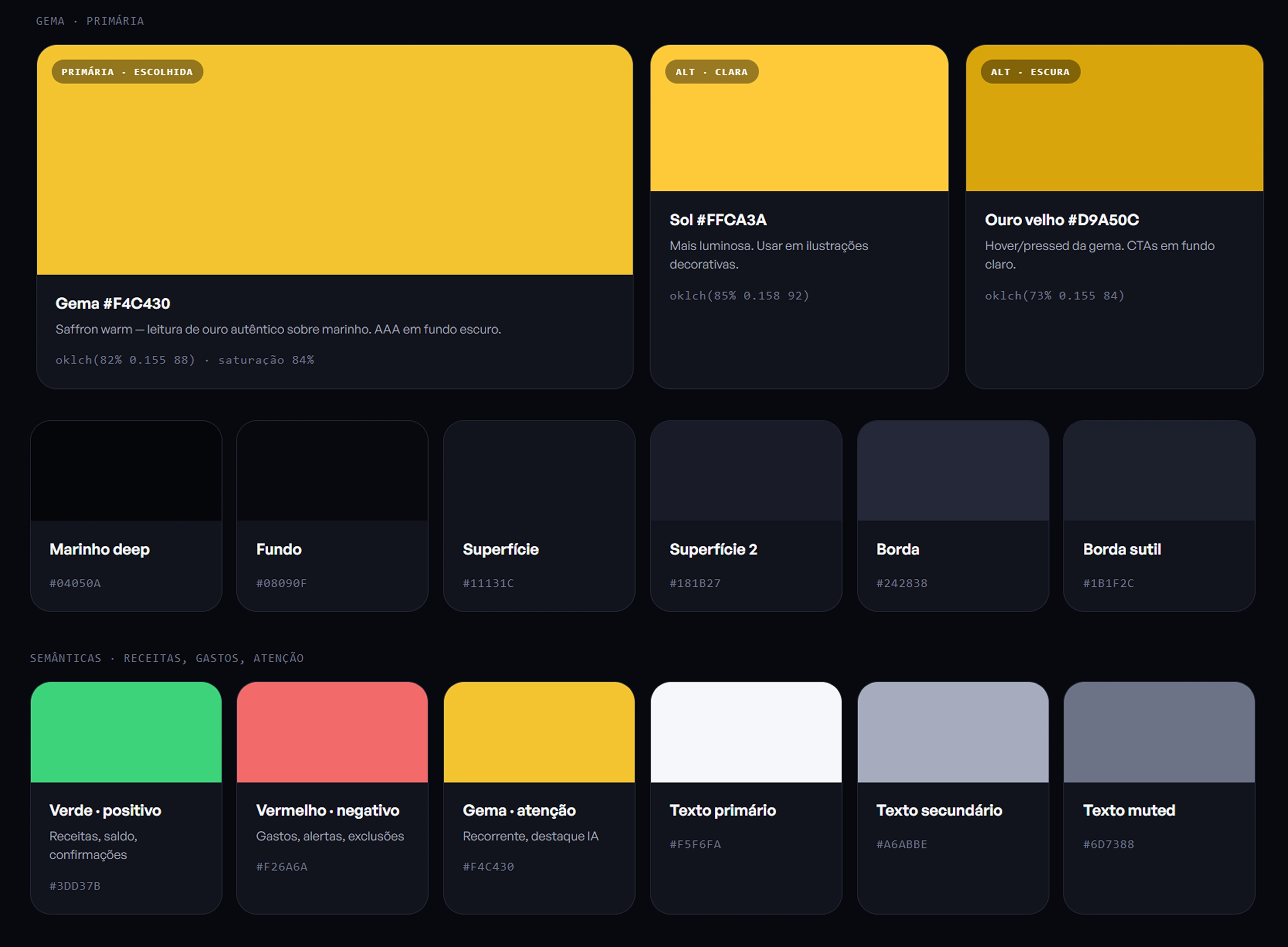Click the Fundo color swatch
Viewport: 1288px width, 947px height.
point(332,471)
